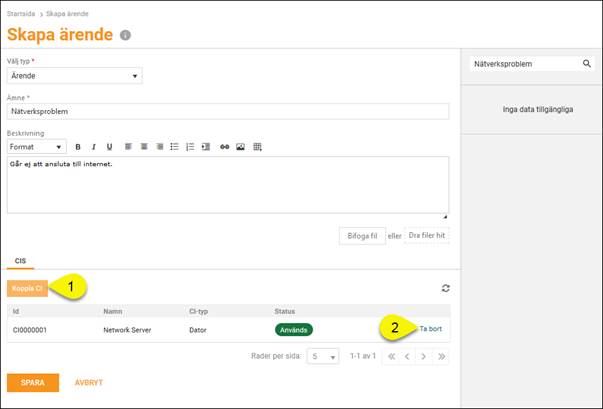Screen dimensions: 603x409
Task: Click the Koppla CI button
Action: point(27,288)
